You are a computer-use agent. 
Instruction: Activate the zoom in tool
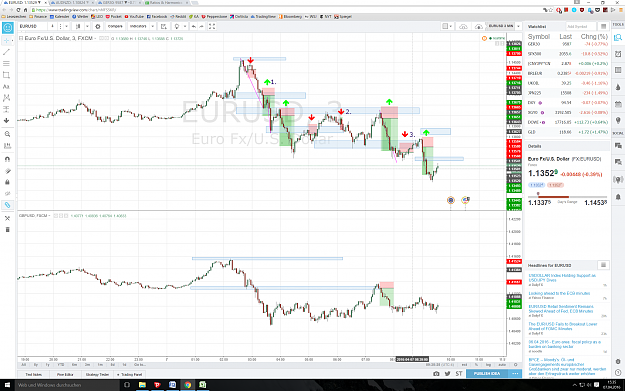click(x=7, y=134)
